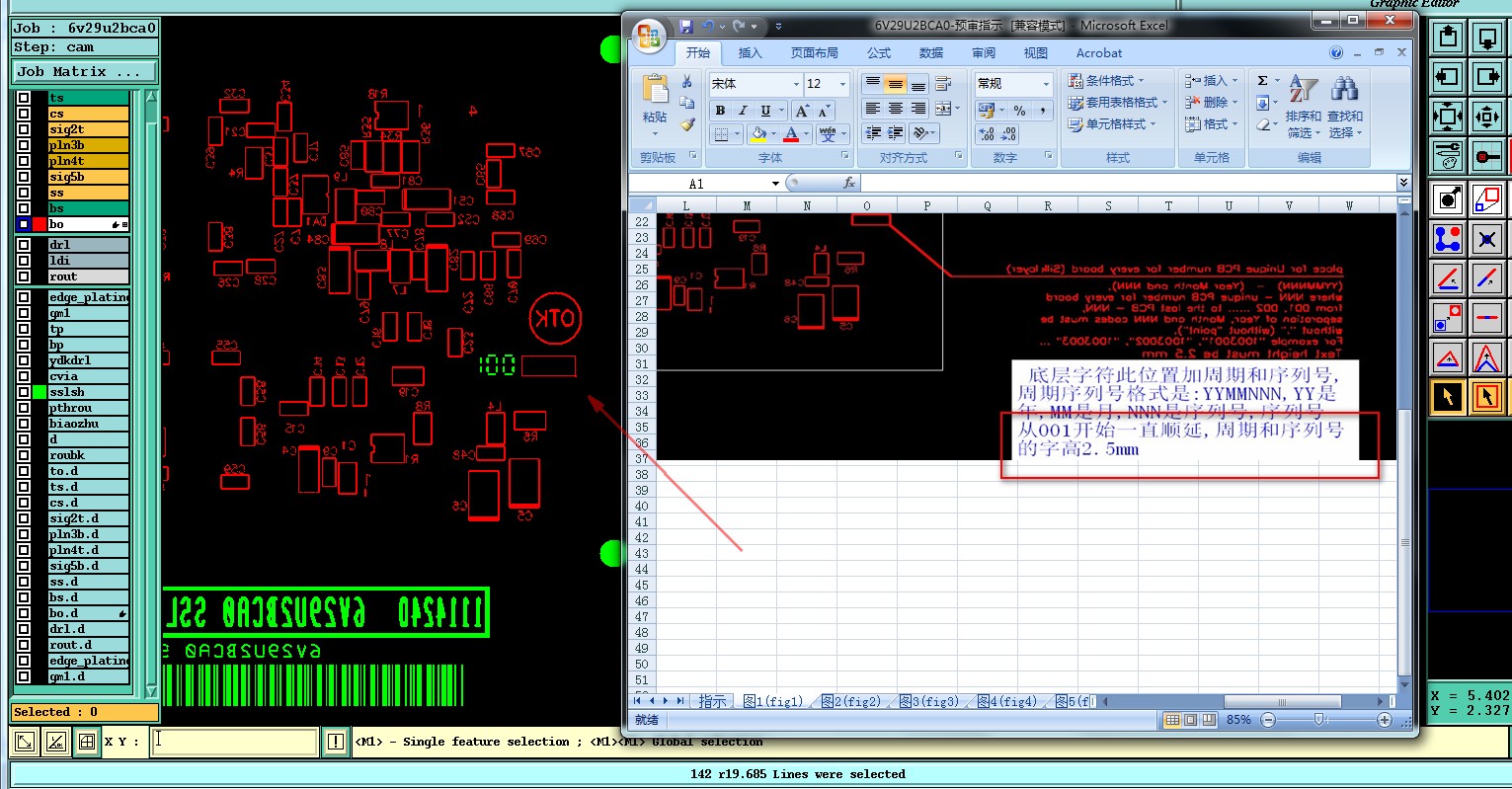This screenshot has height=789, width=1512.
Task: Click the Insert Function fx icon
Action: (849, 183)
